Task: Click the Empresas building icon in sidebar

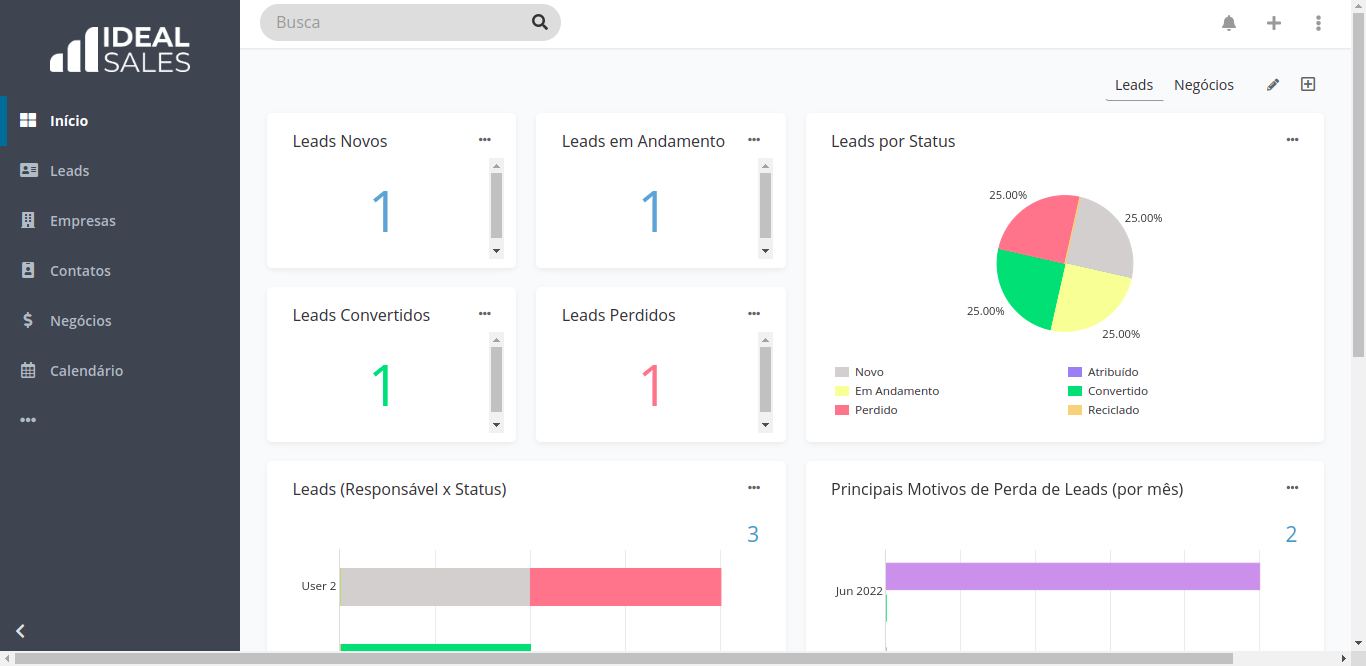Action: (28, 220)
